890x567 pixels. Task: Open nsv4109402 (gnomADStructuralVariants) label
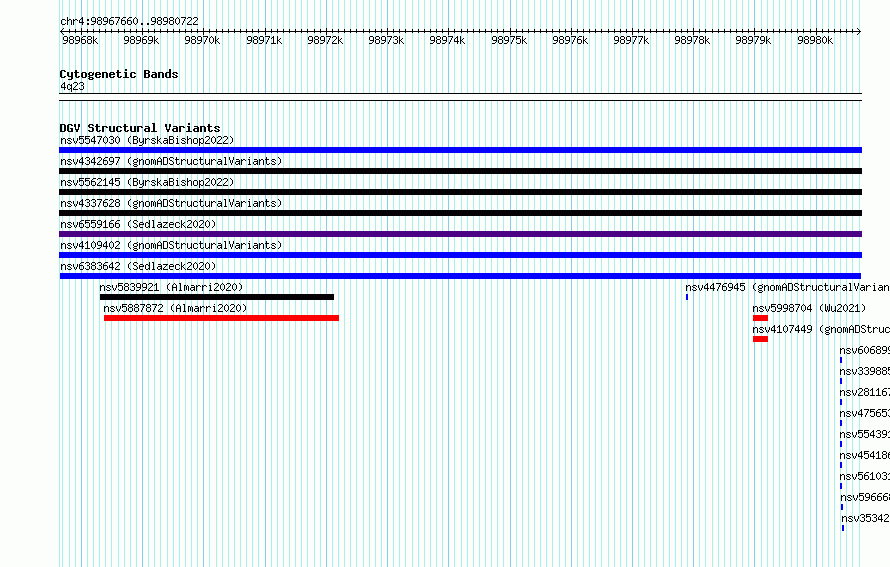click(171, 245)
